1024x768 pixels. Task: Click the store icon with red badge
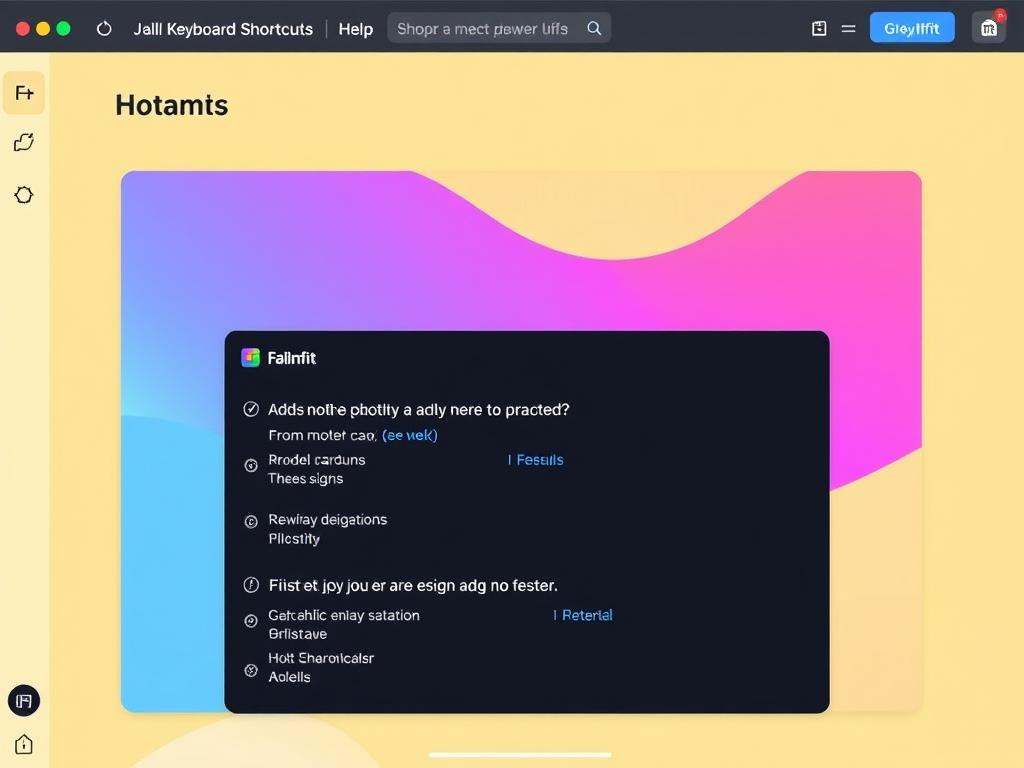tap(989, 28)
